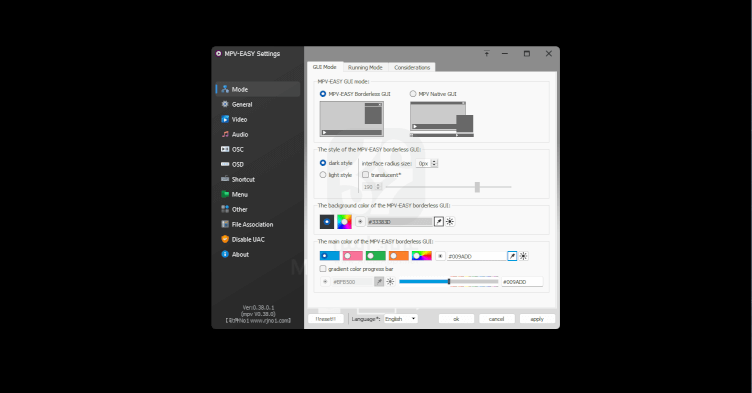Click the translucency slider handle

point(477,187)
